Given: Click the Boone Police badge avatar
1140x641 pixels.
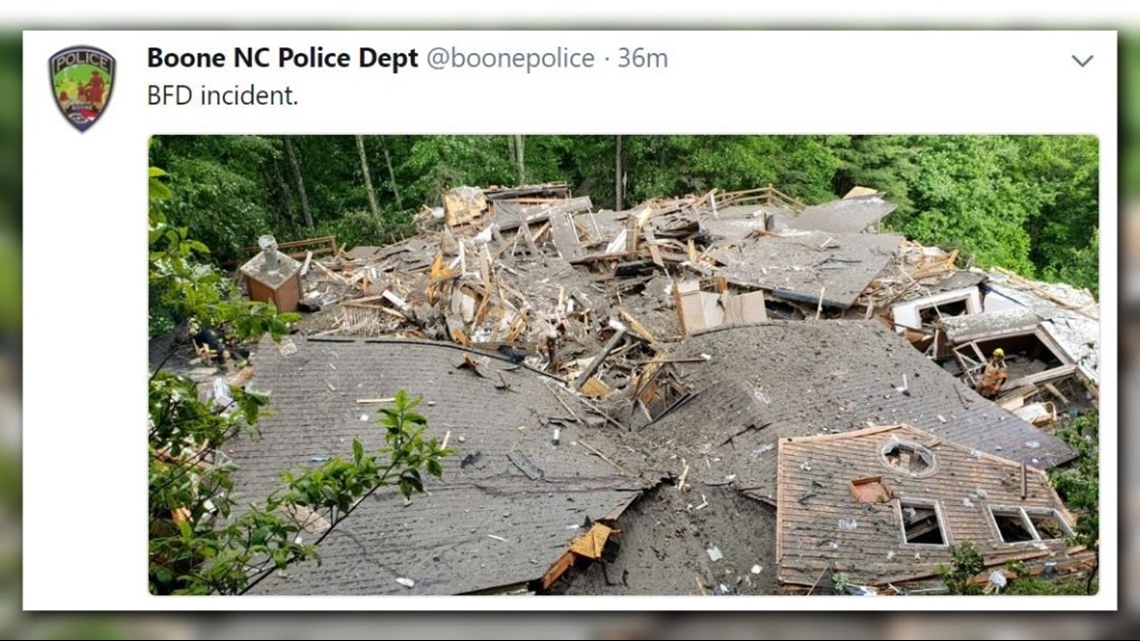Looking at the screenshot, I should point(82,88).
